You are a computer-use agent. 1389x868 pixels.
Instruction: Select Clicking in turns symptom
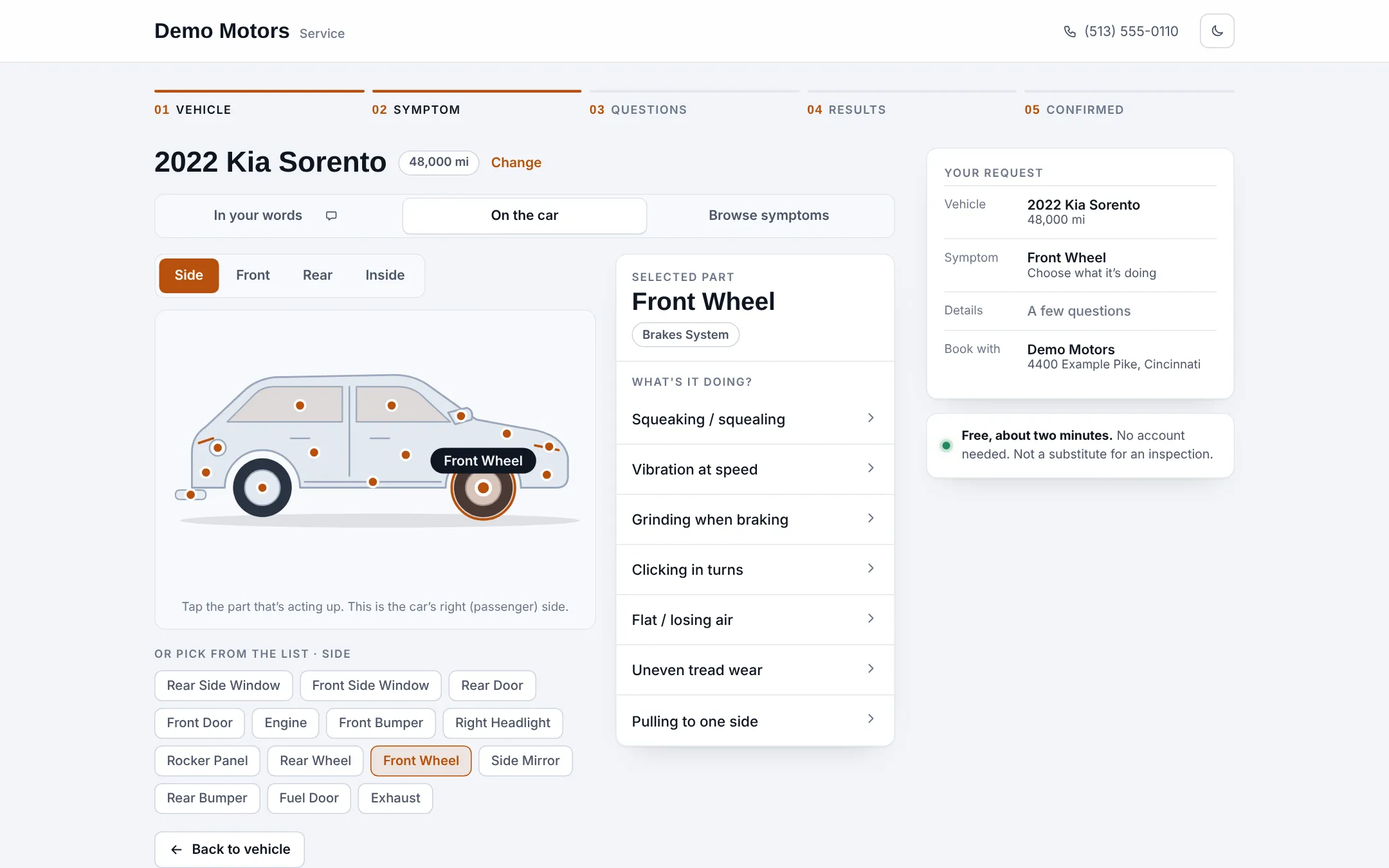tap(755, 570)
